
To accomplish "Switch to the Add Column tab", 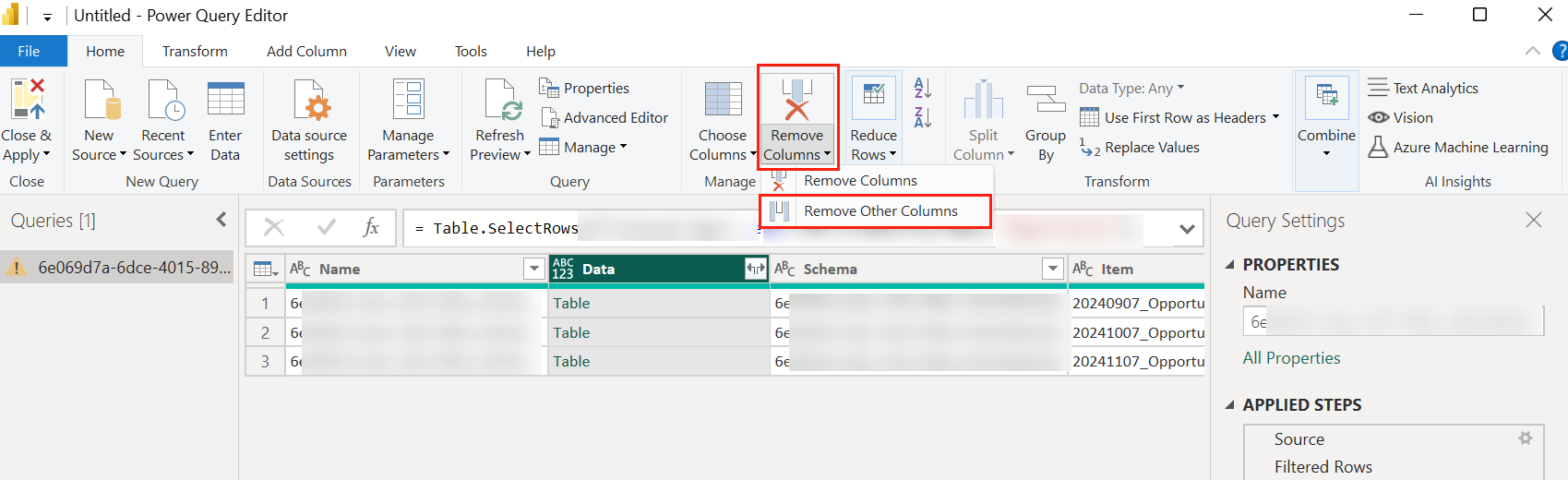I will click(306, 51).
